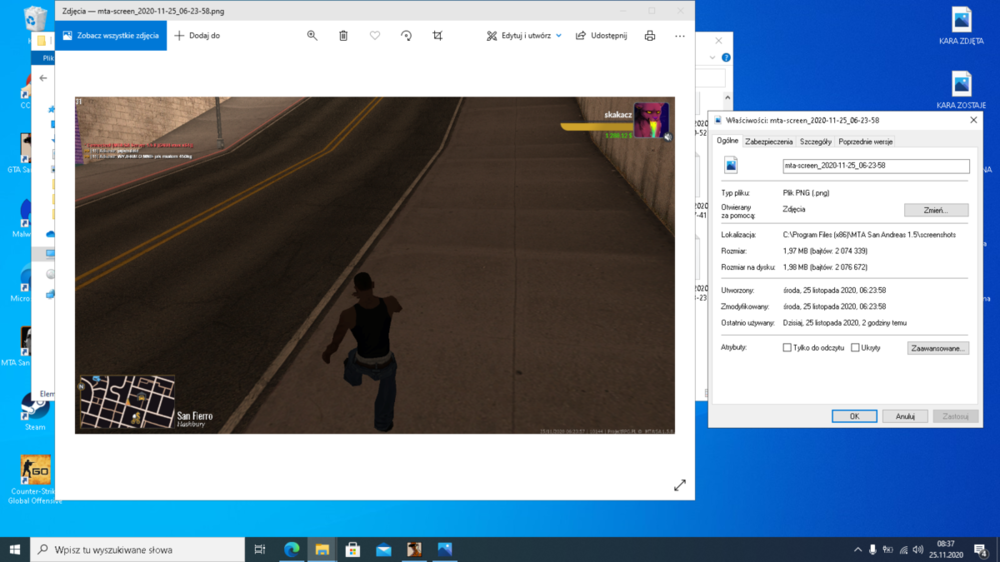Expand photo to fullscreen with arrow icon
Screen dimensions: 1000x562
[680, 485]
